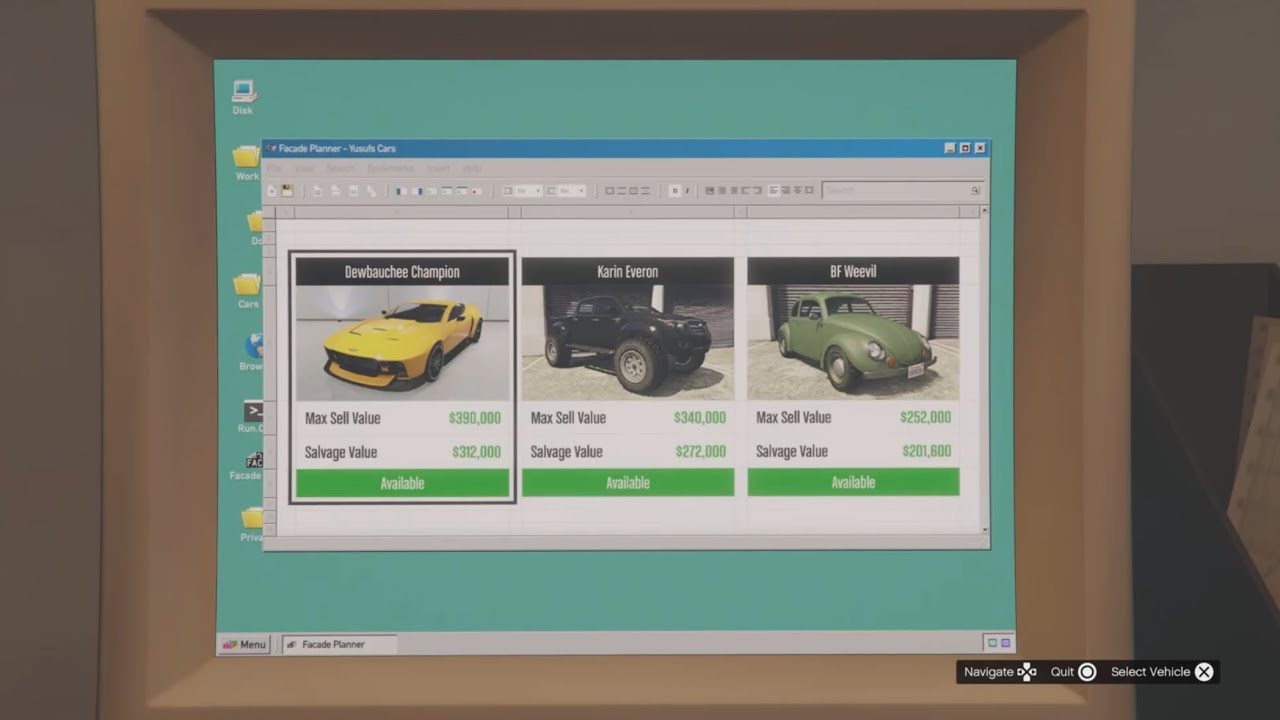The image size is (1280, 720).
Task: Click the scrollbar down arrow
Action: [984, 529]
